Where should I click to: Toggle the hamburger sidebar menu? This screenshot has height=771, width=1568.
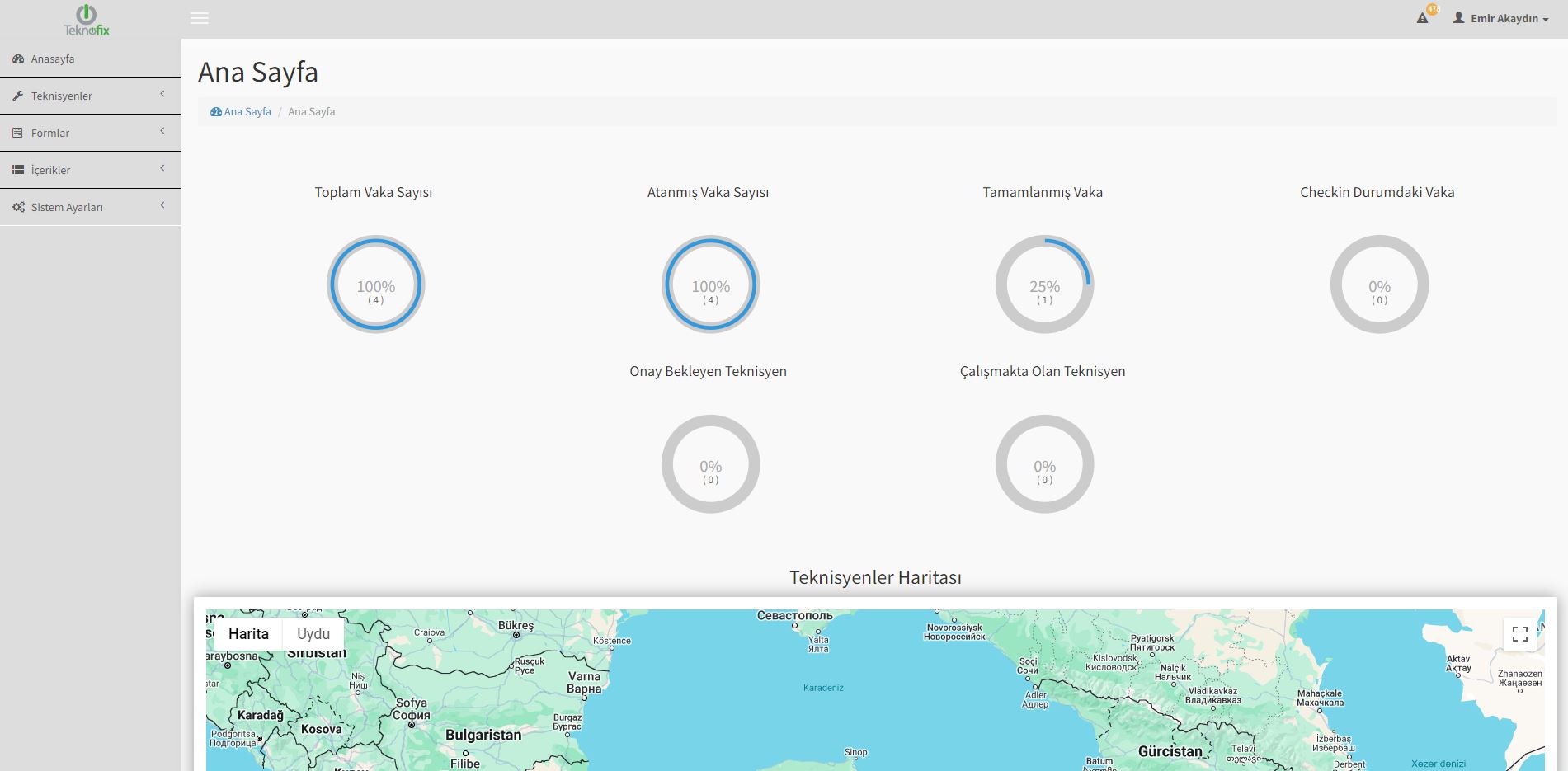[x=200, y=18]
